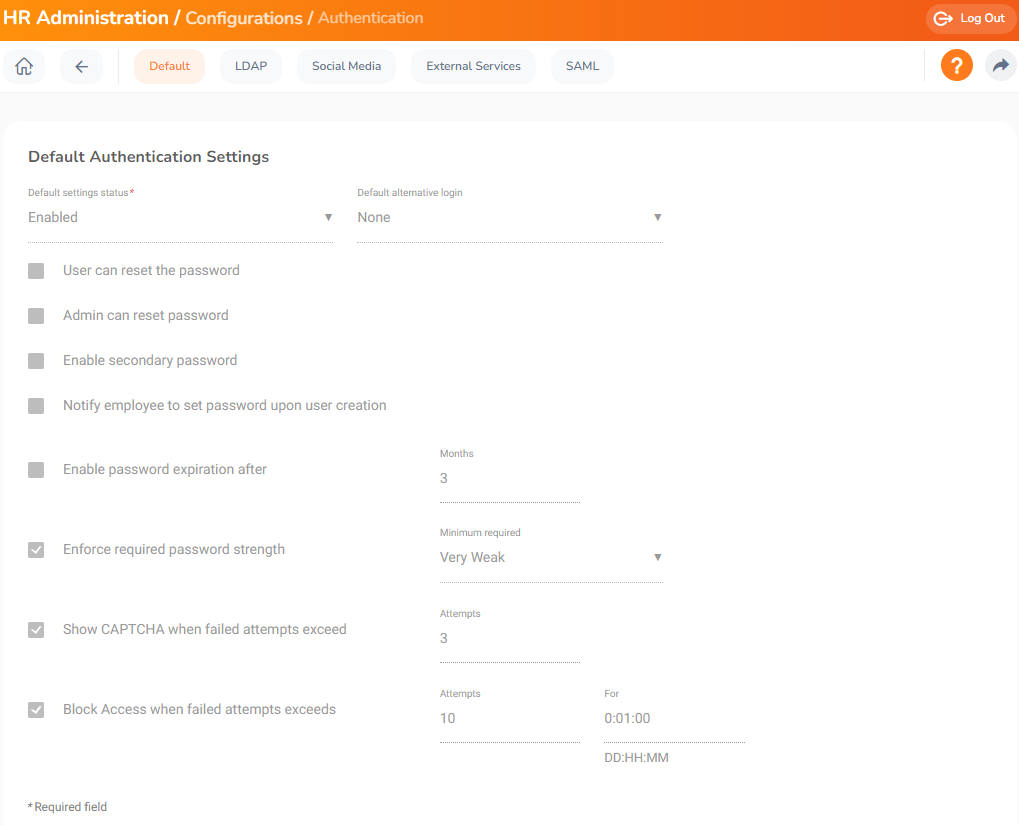Check Notify employee to set password
This screenshot has width=1019, height=825.
coord(36,406)
